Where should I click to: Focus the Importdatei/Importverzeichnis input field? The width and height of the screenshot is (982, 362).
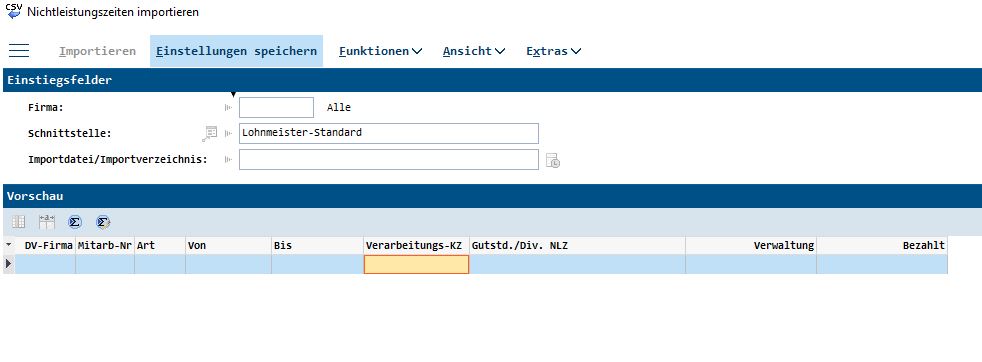point(389,160)
